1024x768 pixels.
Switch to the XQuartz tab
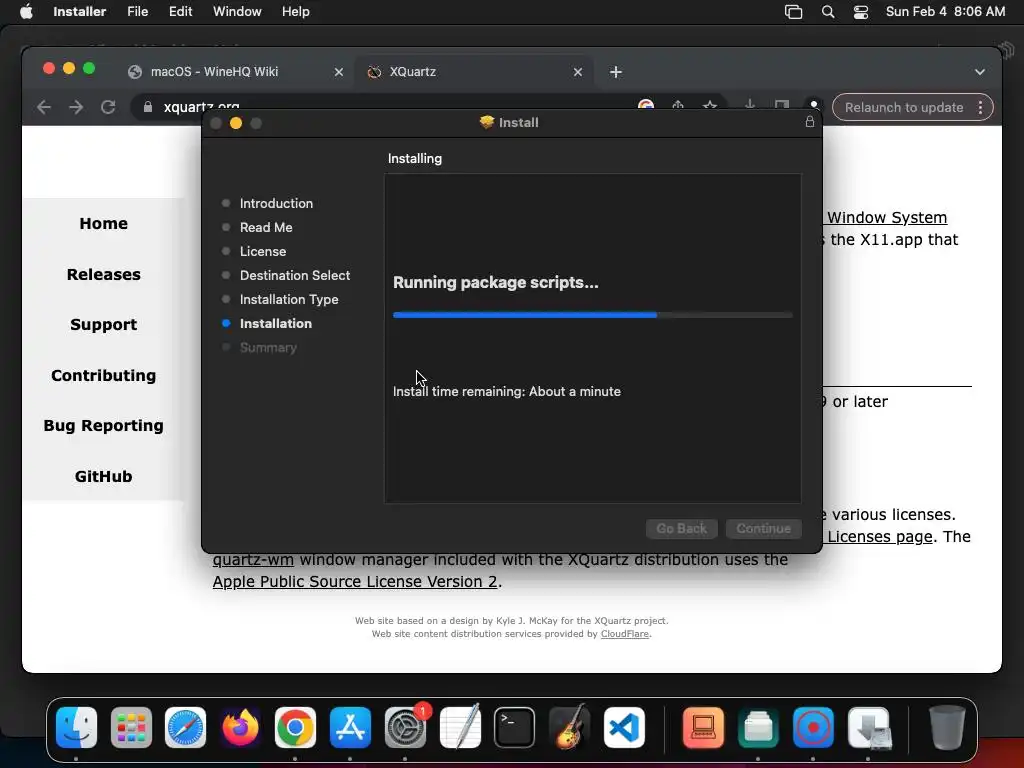pyautogui.click(x=475, y=72)
